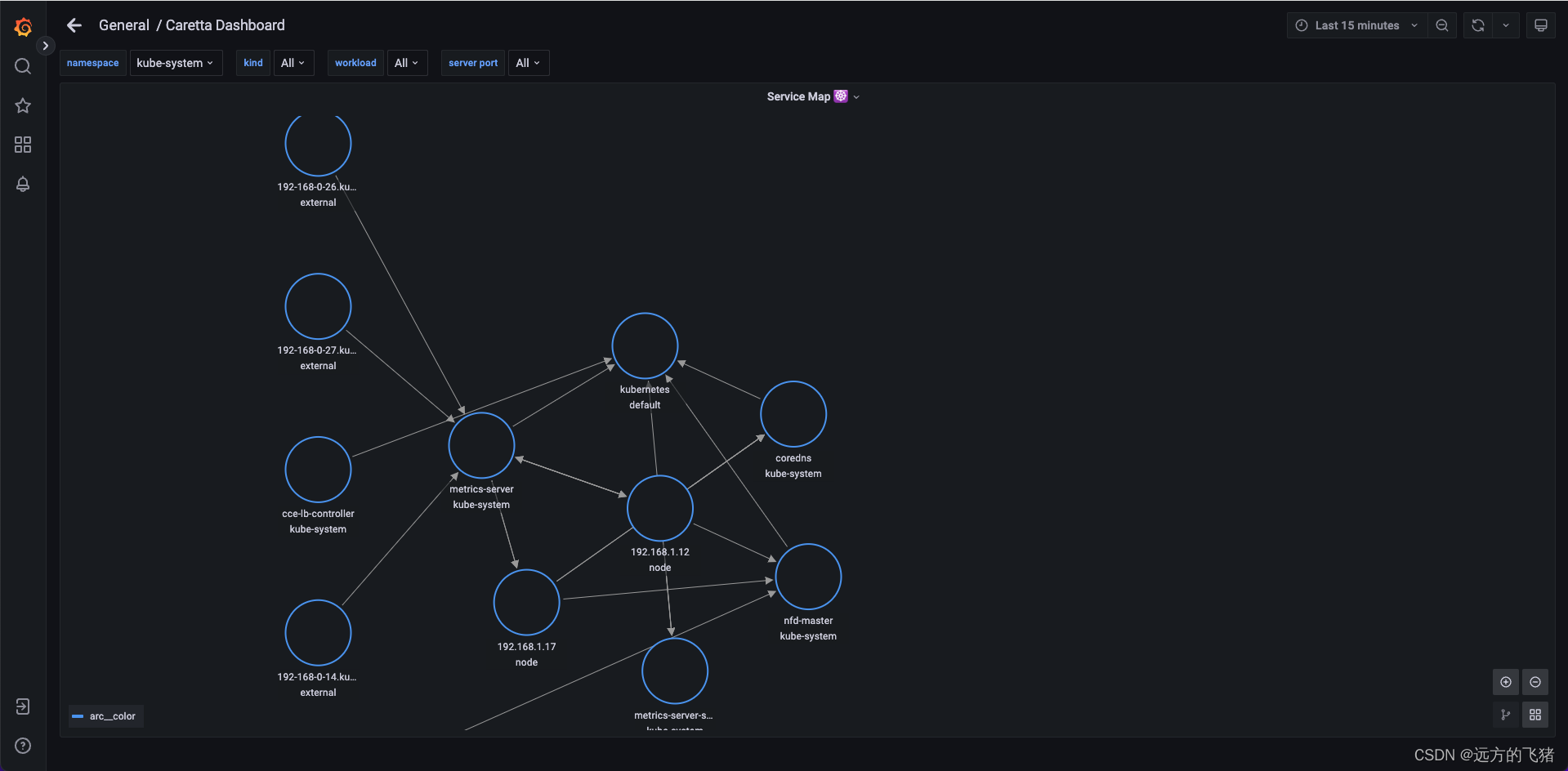Open the server port All dropdown
The image size is (1568, 771).
529,63
